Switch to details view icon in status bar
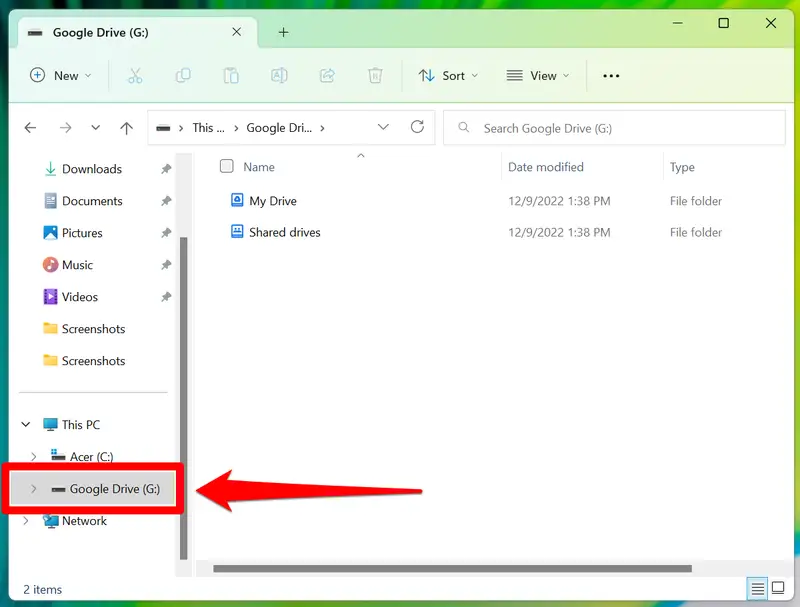The image size is (800, 607). click(757, 589)
